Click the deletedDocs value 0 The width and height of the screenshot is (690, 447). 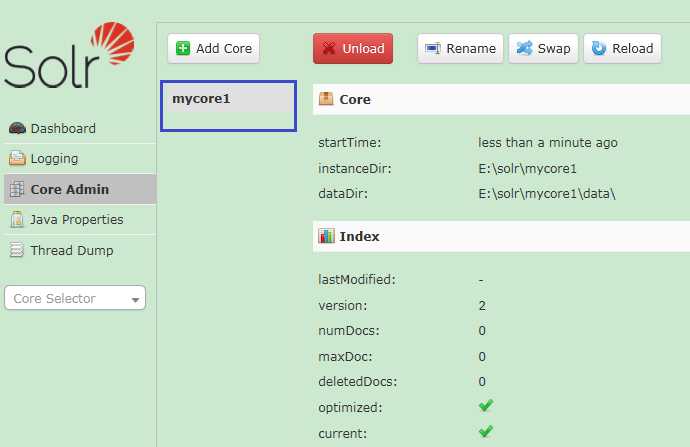[x=482, y=381]
